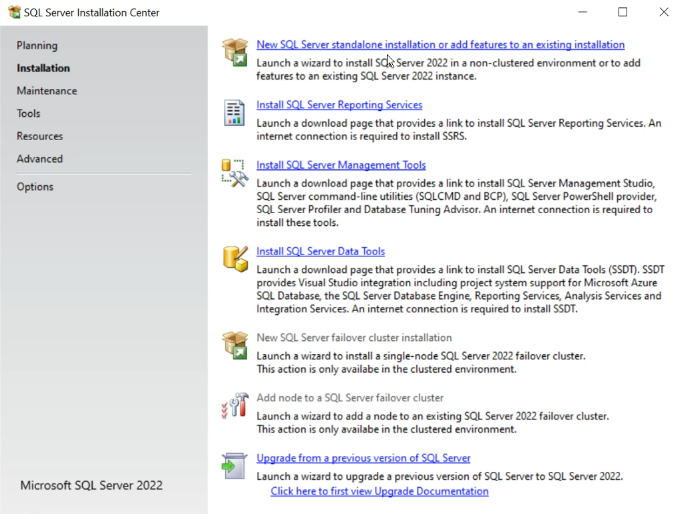Click the SQL Server Installation Center title bar icon

(x=14, y=12)
